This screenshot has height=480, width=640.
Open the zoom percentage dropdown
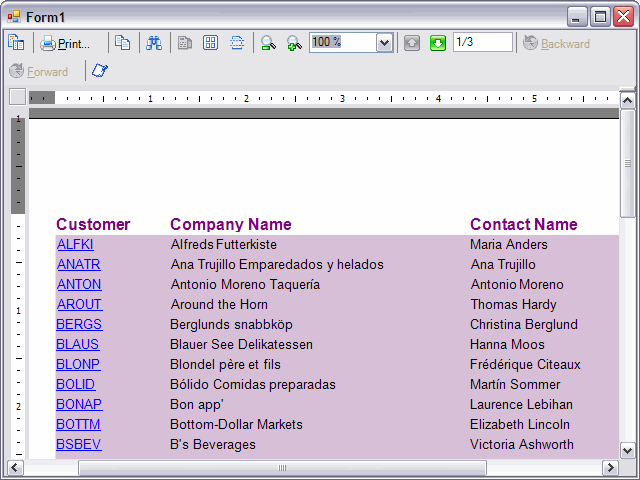coord(384,43)
